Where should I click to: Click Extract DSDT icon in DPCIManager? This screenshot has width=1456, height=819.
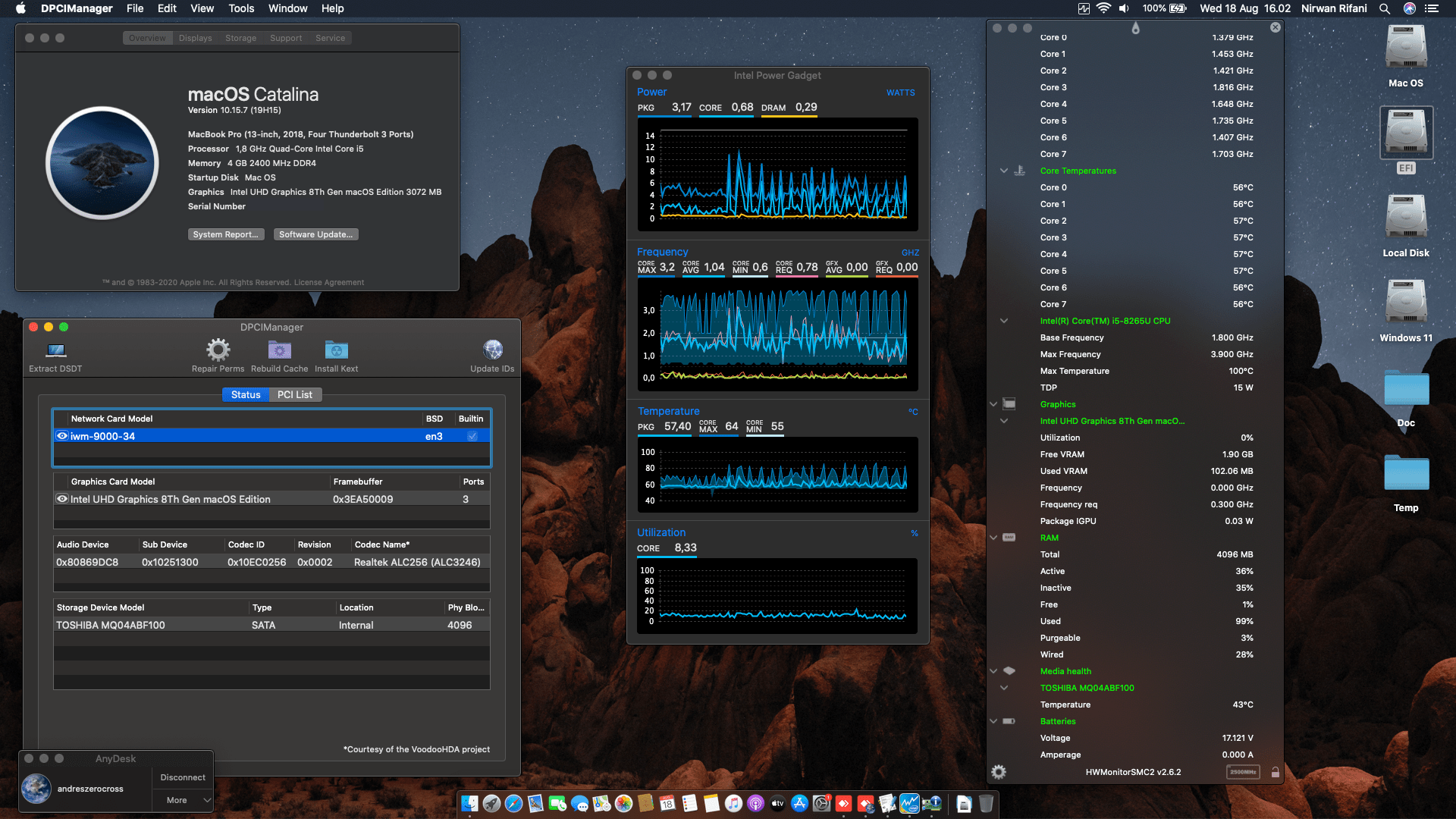pyautogui.click(x=56, y=350)
